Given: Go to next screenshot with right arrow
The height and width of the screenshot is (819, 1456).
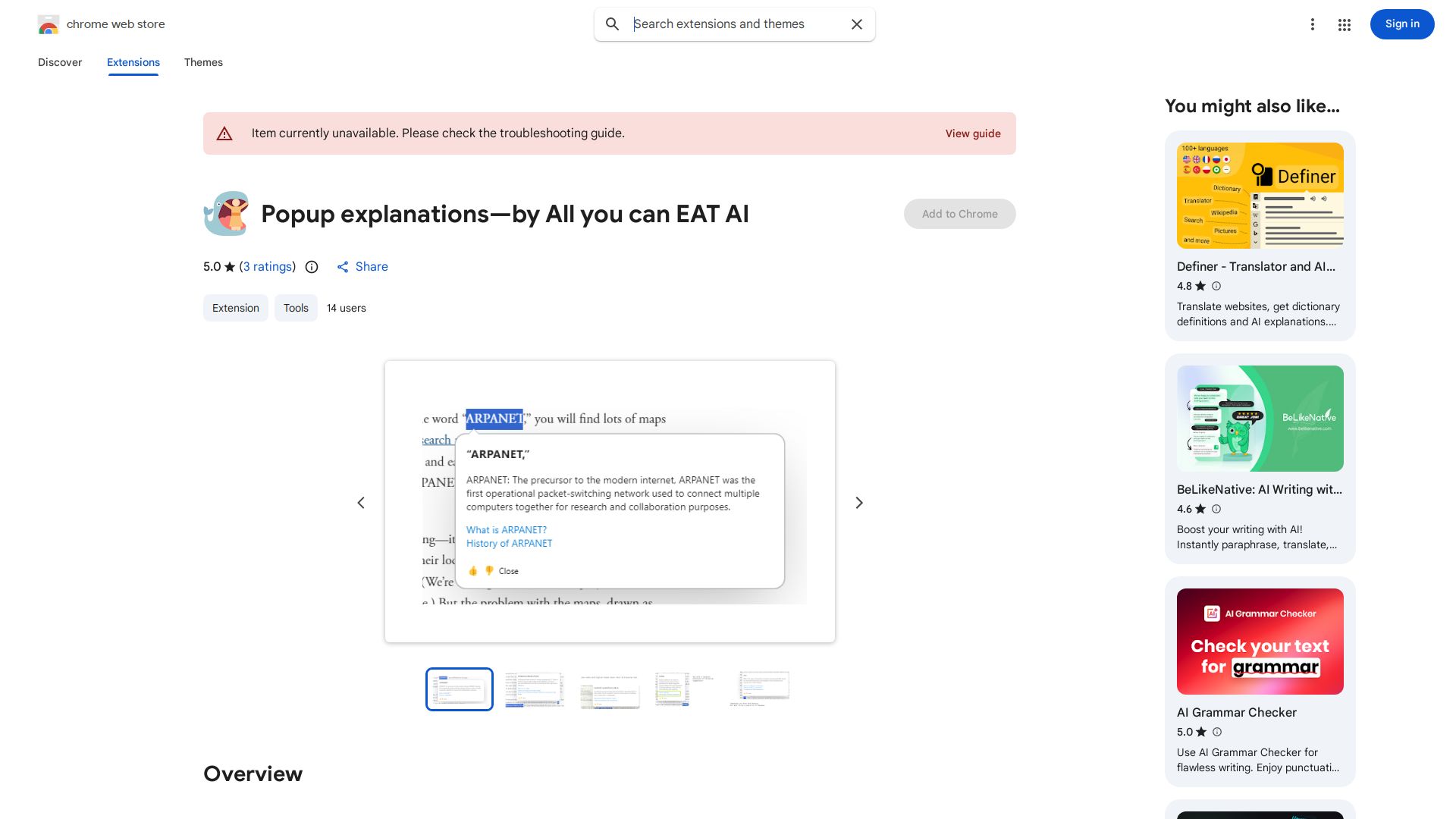Looking at the screenshot, I should [859, 503].
